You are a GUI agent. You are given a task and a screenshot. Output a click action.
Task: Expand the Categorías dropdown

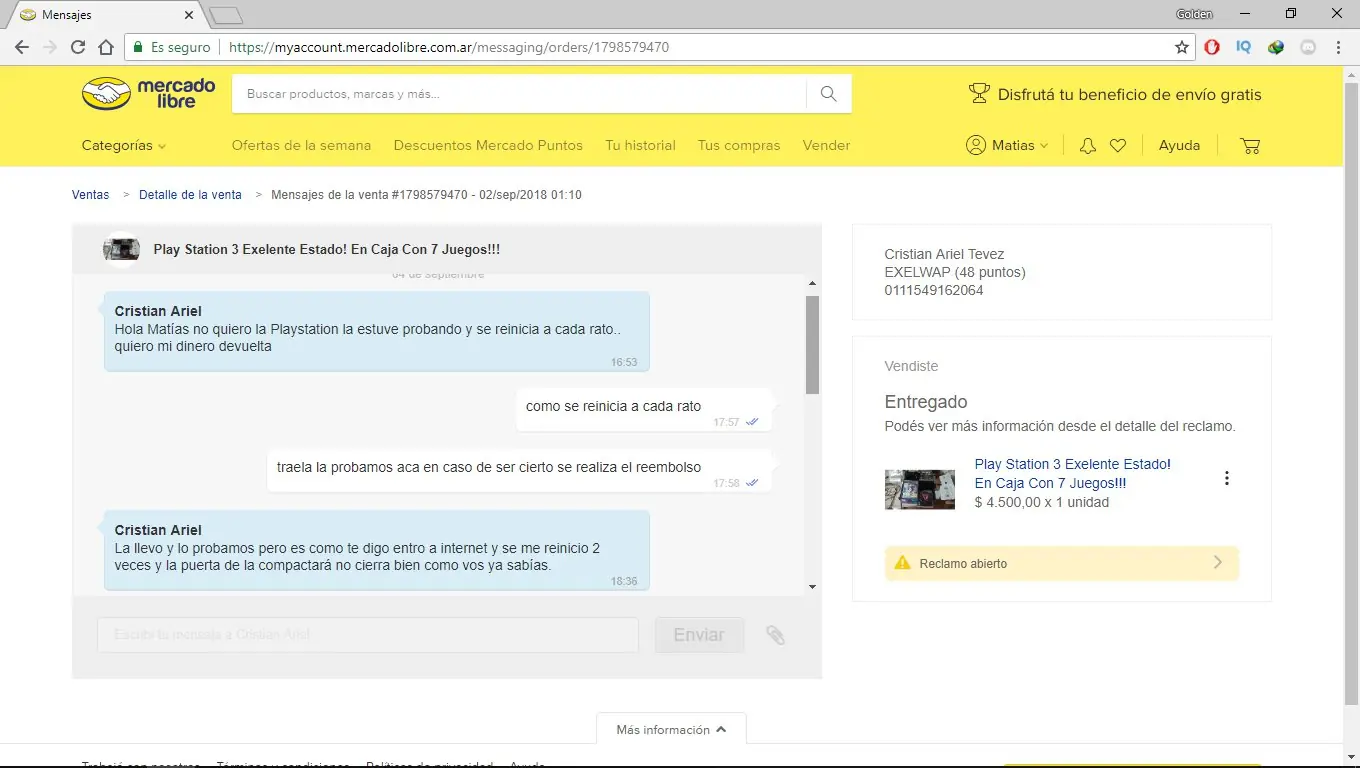click(x=124, y=146)
